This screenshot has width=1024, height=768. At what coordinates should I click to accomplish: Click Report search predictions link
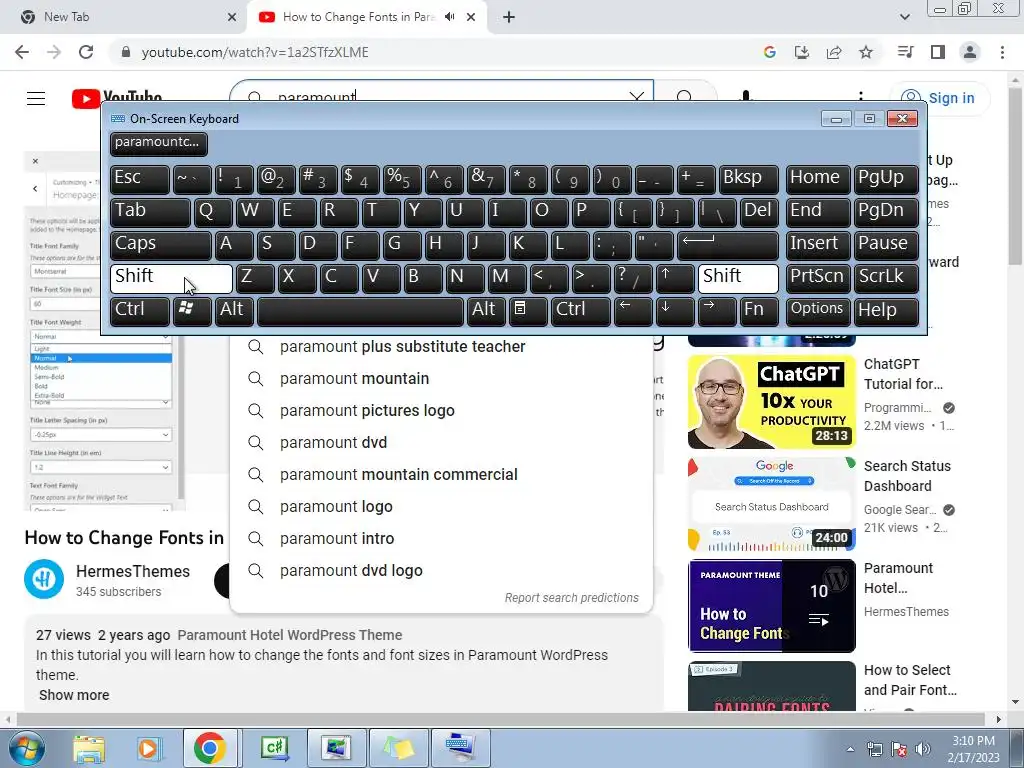coord(571,598)
